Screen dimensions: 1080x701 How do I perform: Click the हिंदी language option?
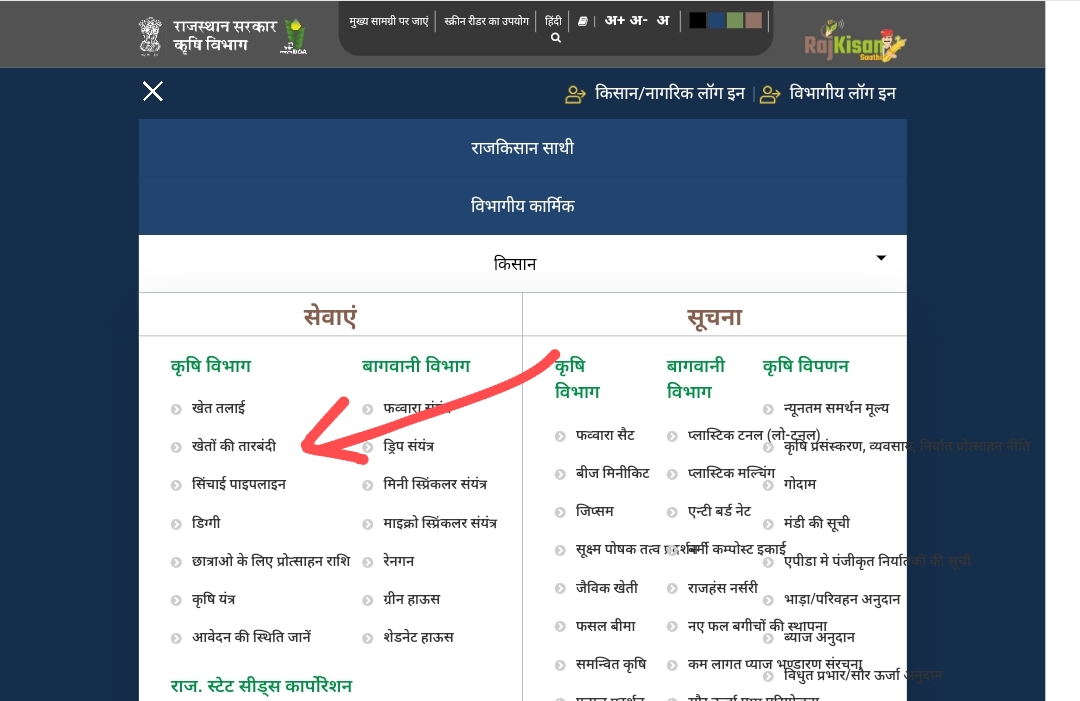(553, 21)
